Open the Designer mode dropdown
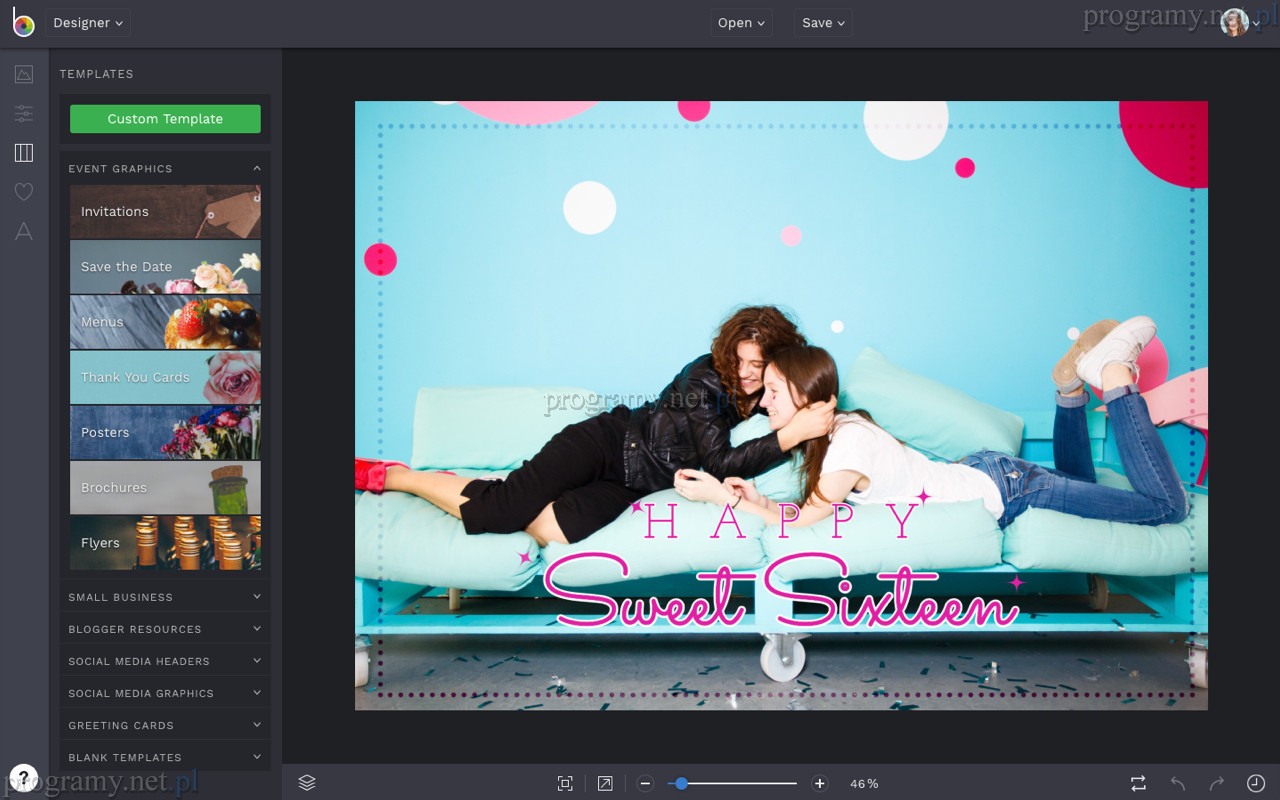 [x=87, y=23]
